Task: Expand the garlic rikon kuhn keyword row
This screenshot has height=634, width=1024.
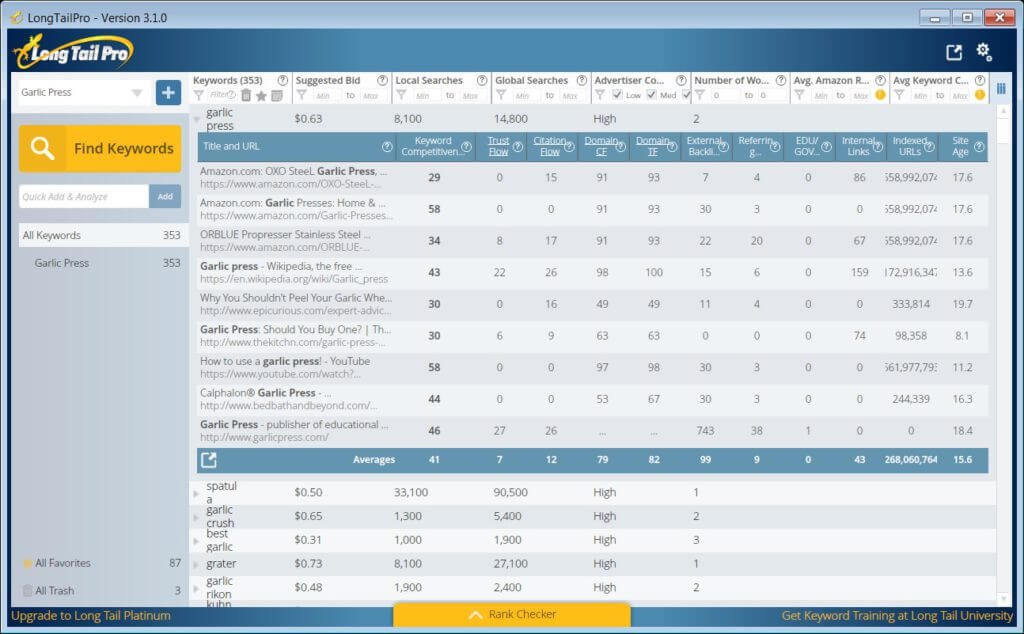Action: pos(196,588)
